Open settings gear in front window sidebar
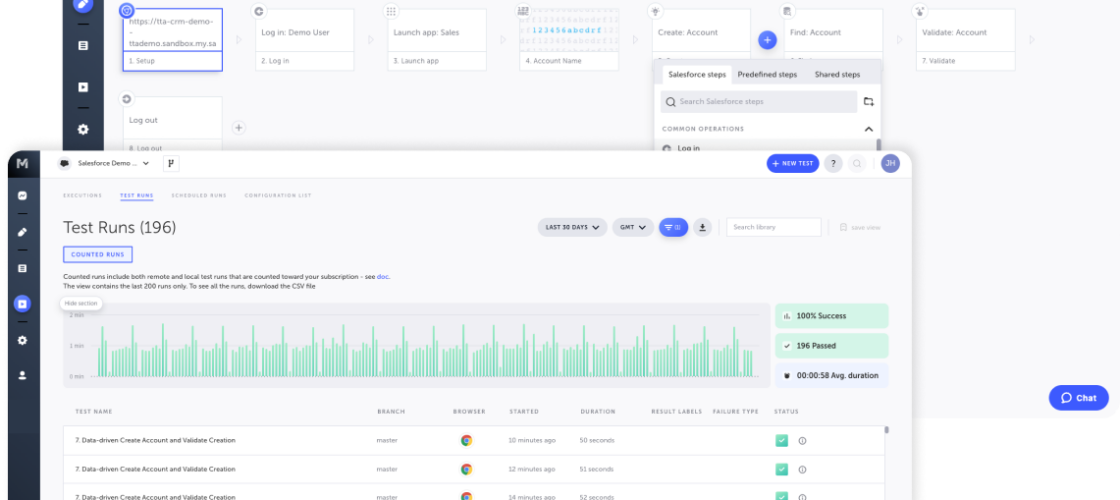Viewport: 1120px width, 500px height. coord(22,340)
